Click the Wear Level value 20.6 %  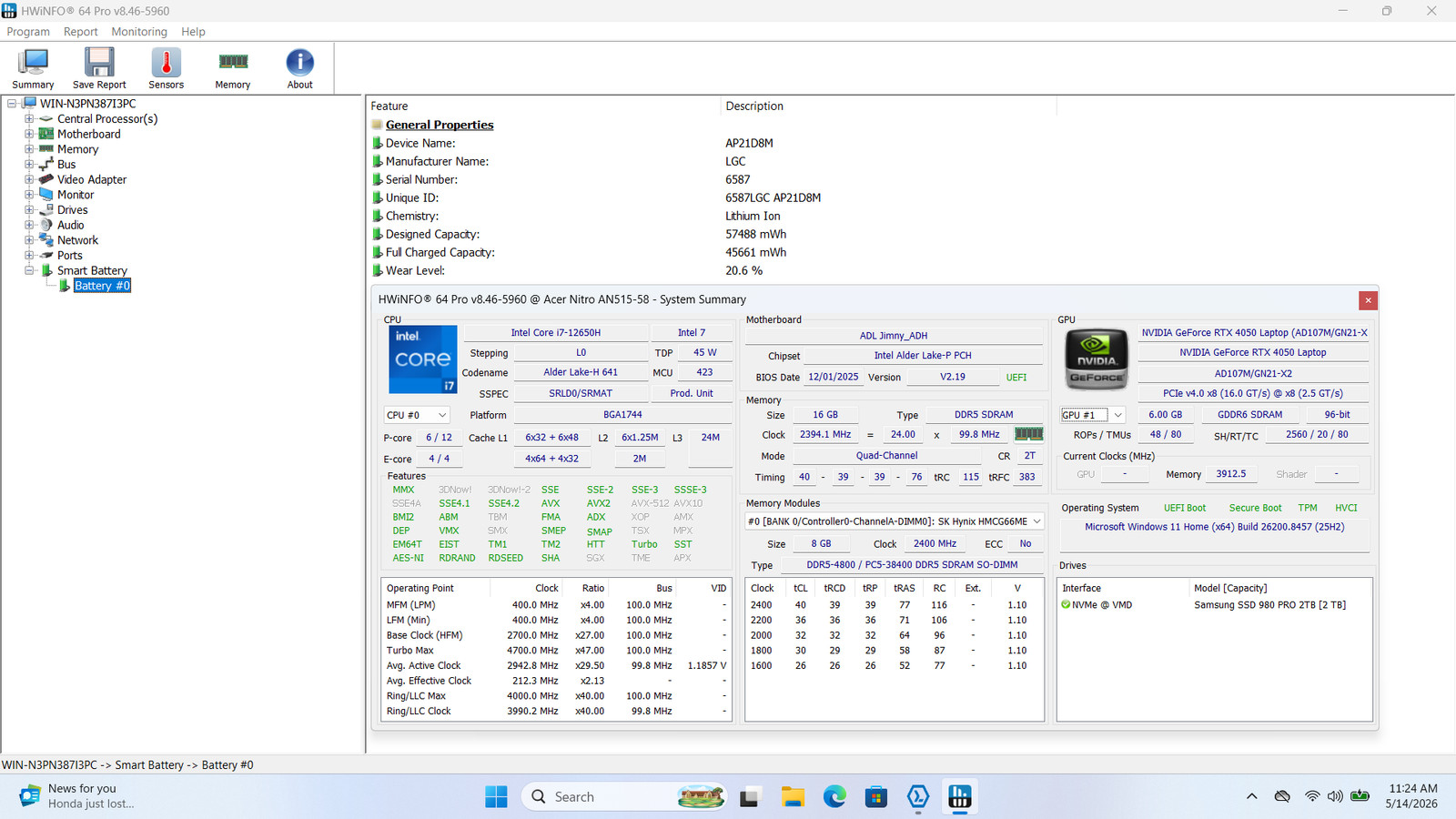pos(744,270)
